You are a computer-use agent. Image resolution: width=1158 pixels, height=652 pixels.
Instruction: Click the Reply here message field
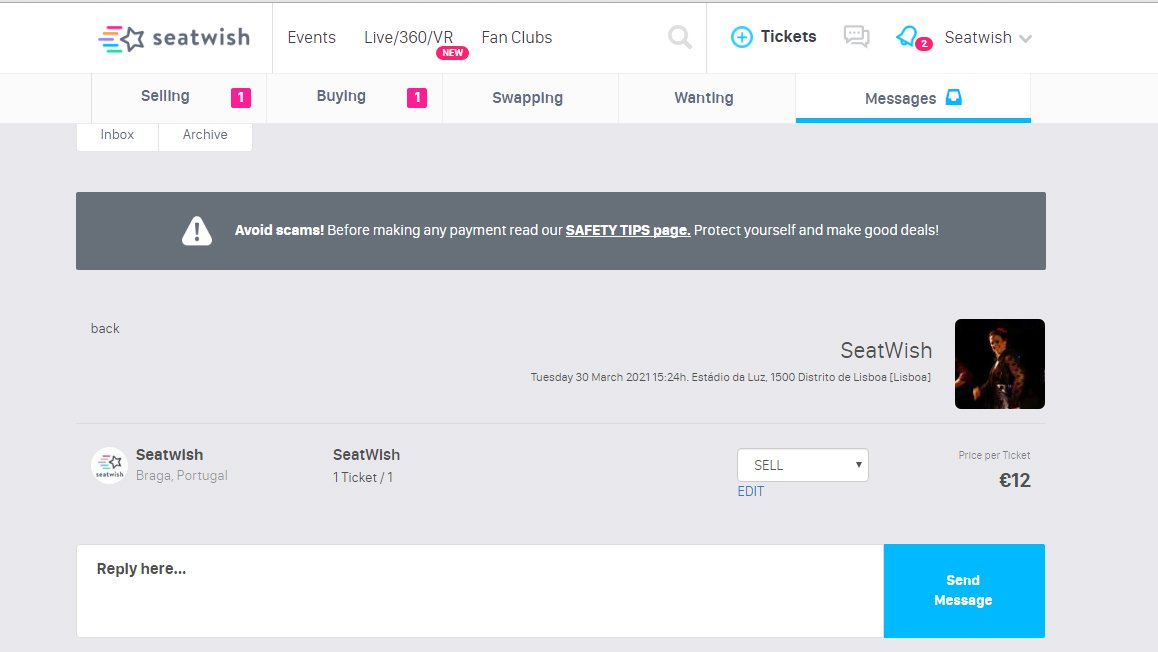tap(480, 591)
